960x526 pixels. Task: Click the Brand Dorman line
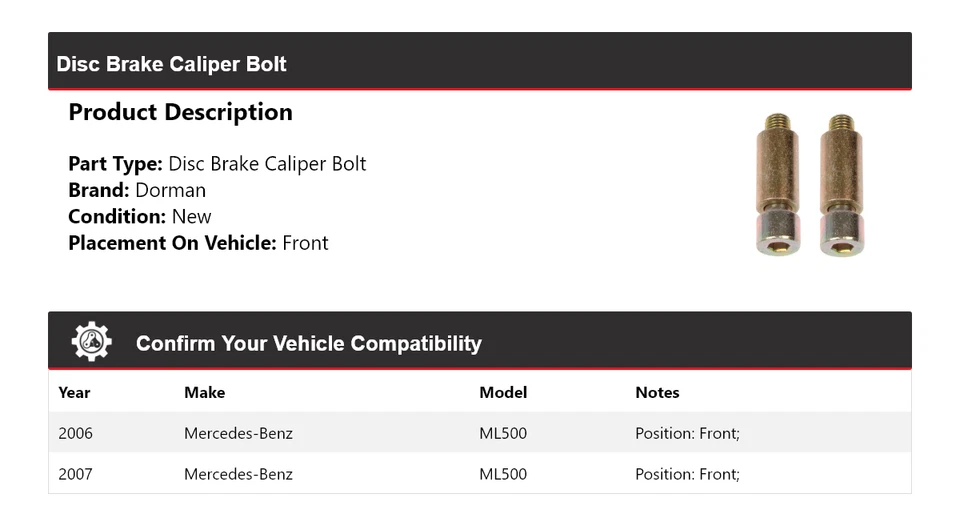(x=137, y=190)
